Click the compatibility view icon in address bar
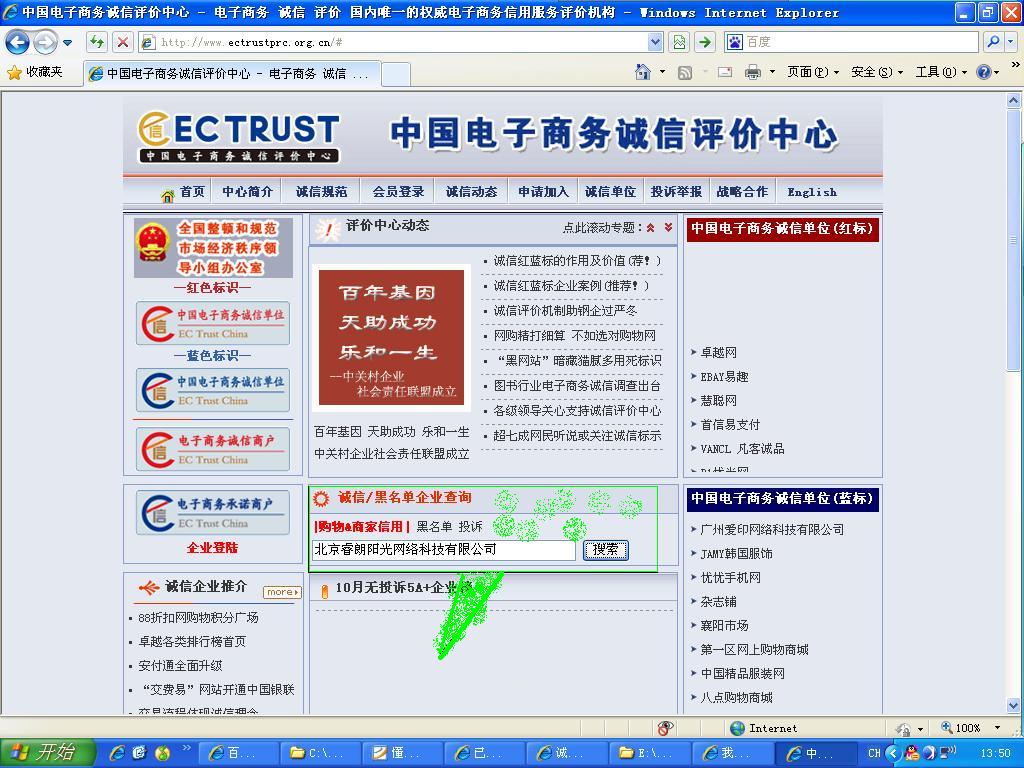 tap(680, 42)
